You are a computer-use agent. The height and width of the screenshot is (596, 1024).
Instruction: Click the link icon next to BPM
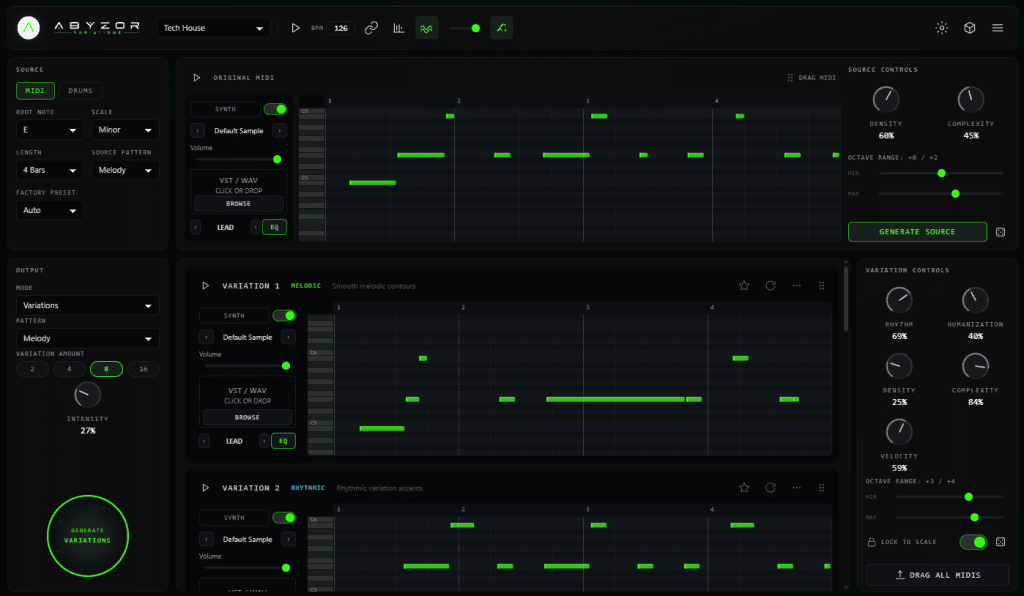point(371,28)
